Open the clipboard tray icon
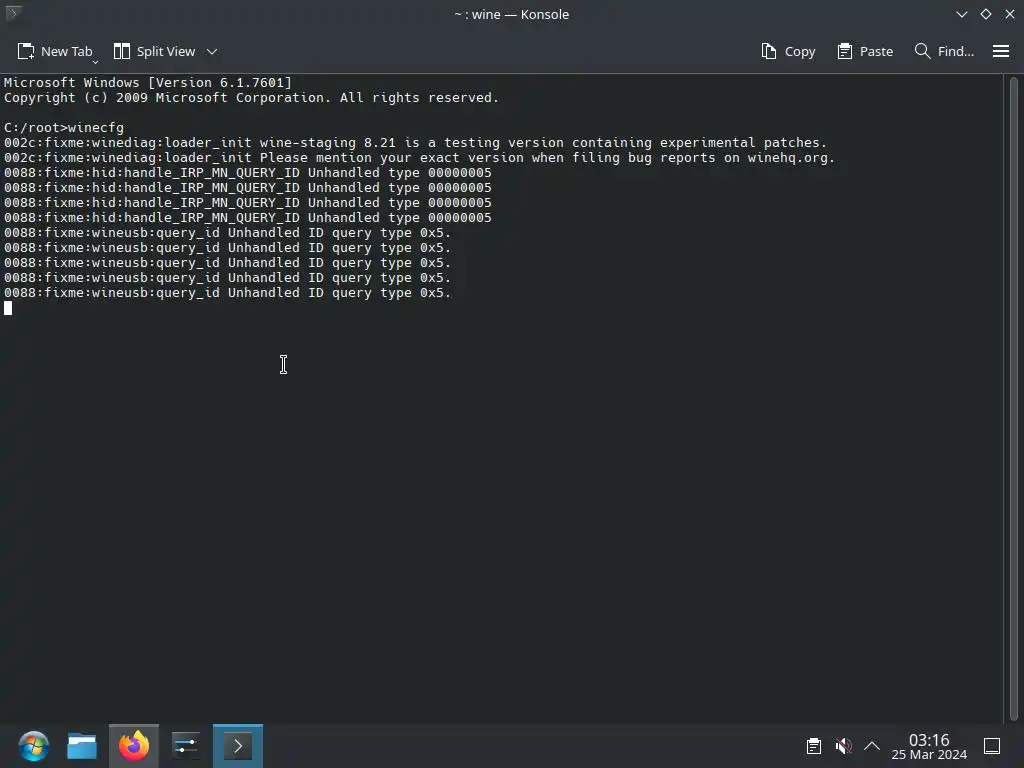Image resolution: width=1024 pixels, height=768 pixels. [813, 746]
